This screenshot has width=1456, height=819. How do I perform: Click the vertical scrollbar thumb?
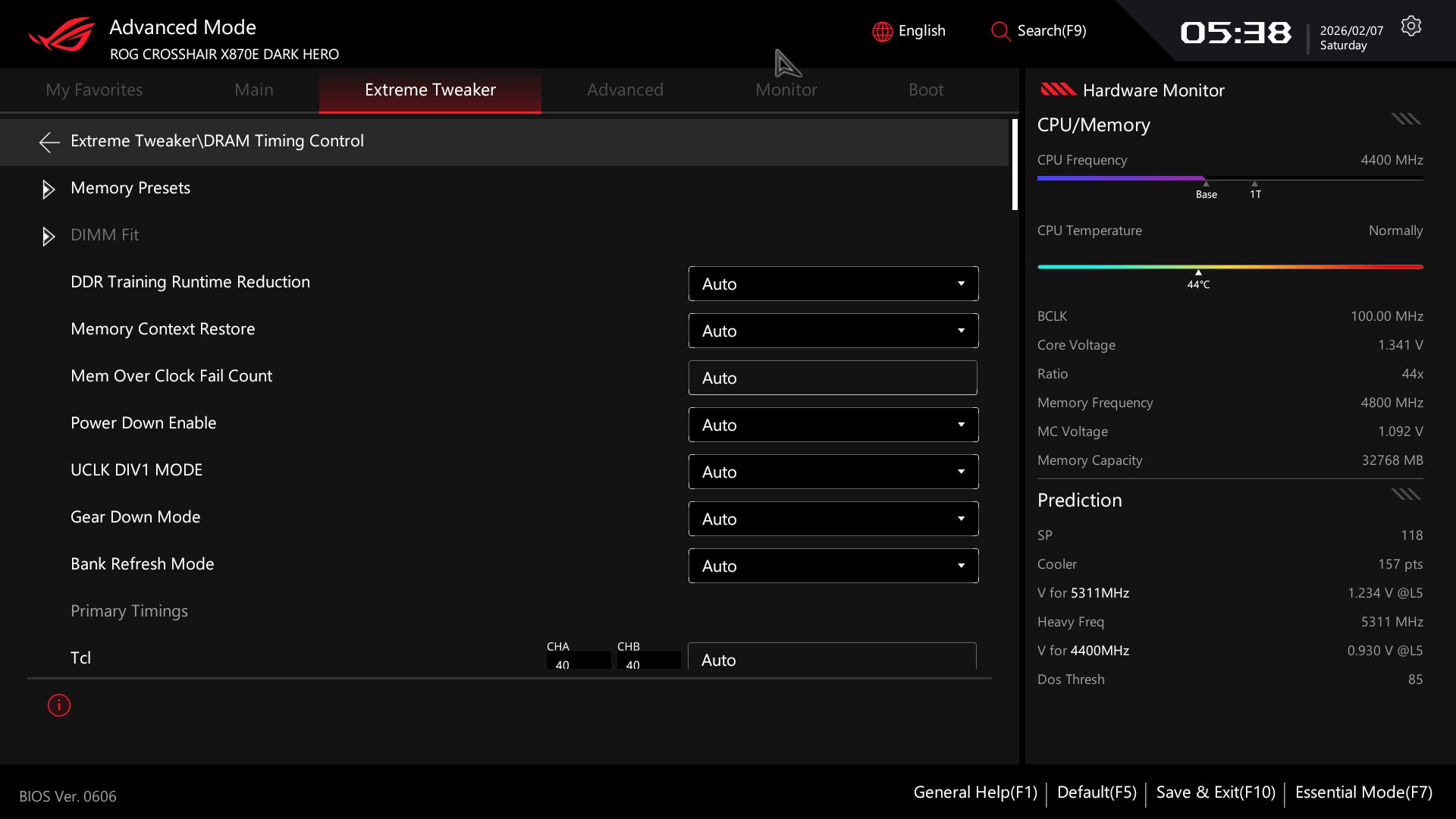point(1015,165)
